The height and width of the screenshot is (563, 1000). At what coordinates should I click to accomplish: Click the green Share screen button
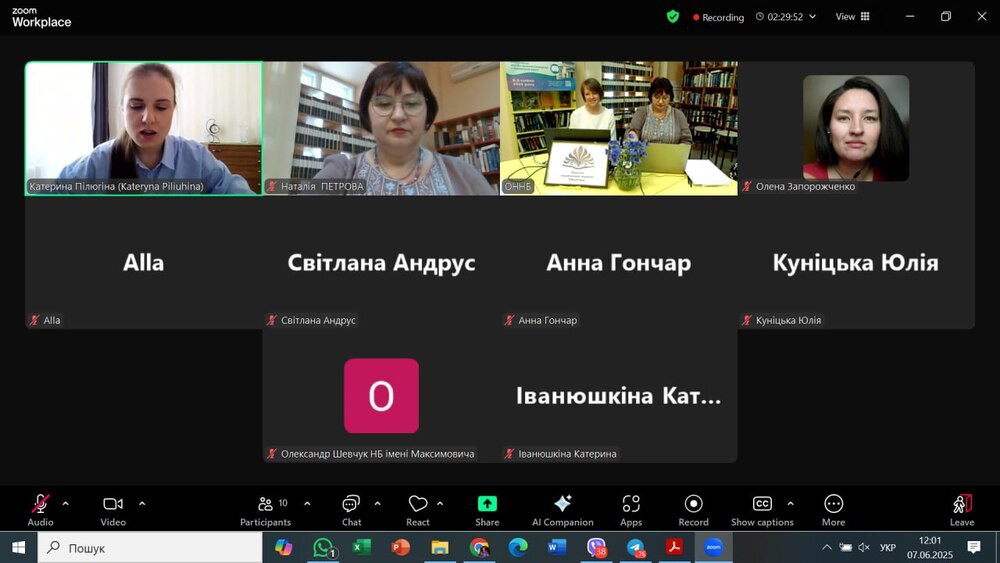487,508
